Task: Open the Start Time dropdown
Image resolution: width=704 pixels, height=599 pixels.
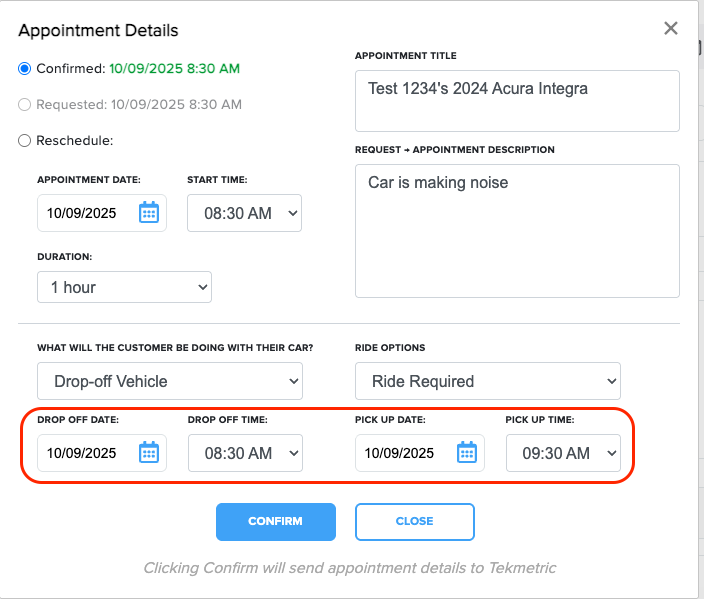Action: (x=244, y=213)
